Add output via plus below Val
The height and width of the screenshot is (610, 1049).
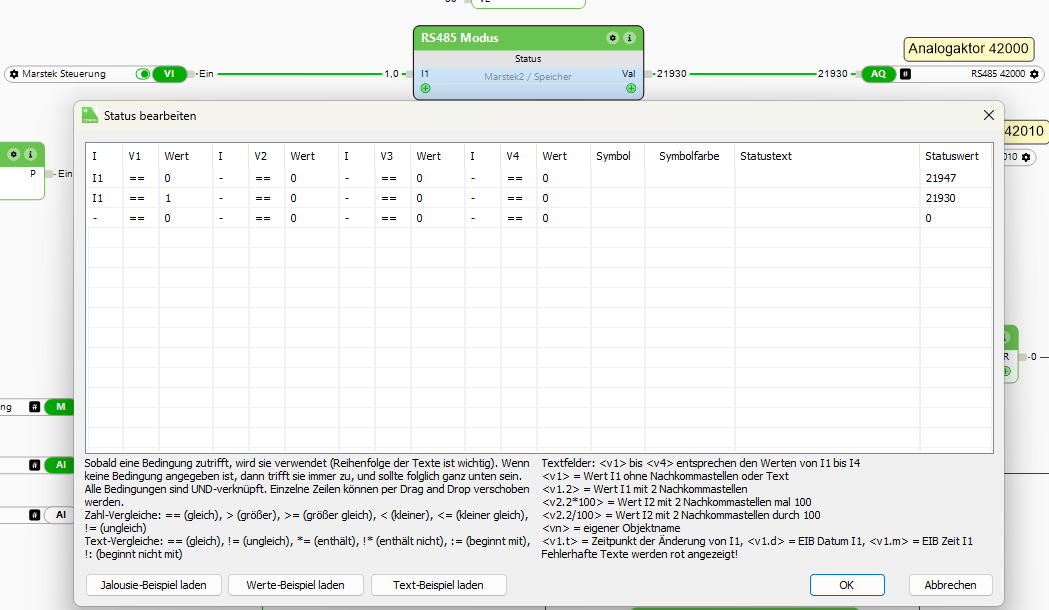(631, 88)
